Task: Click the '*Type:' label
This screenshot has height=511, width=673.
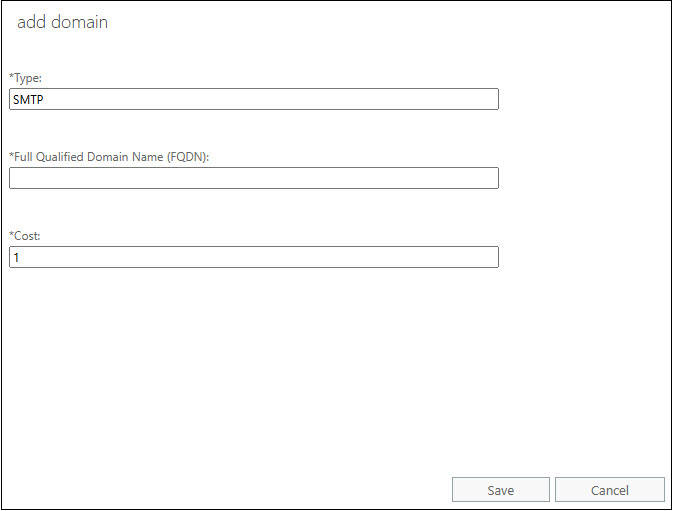Action: [25, 78]
